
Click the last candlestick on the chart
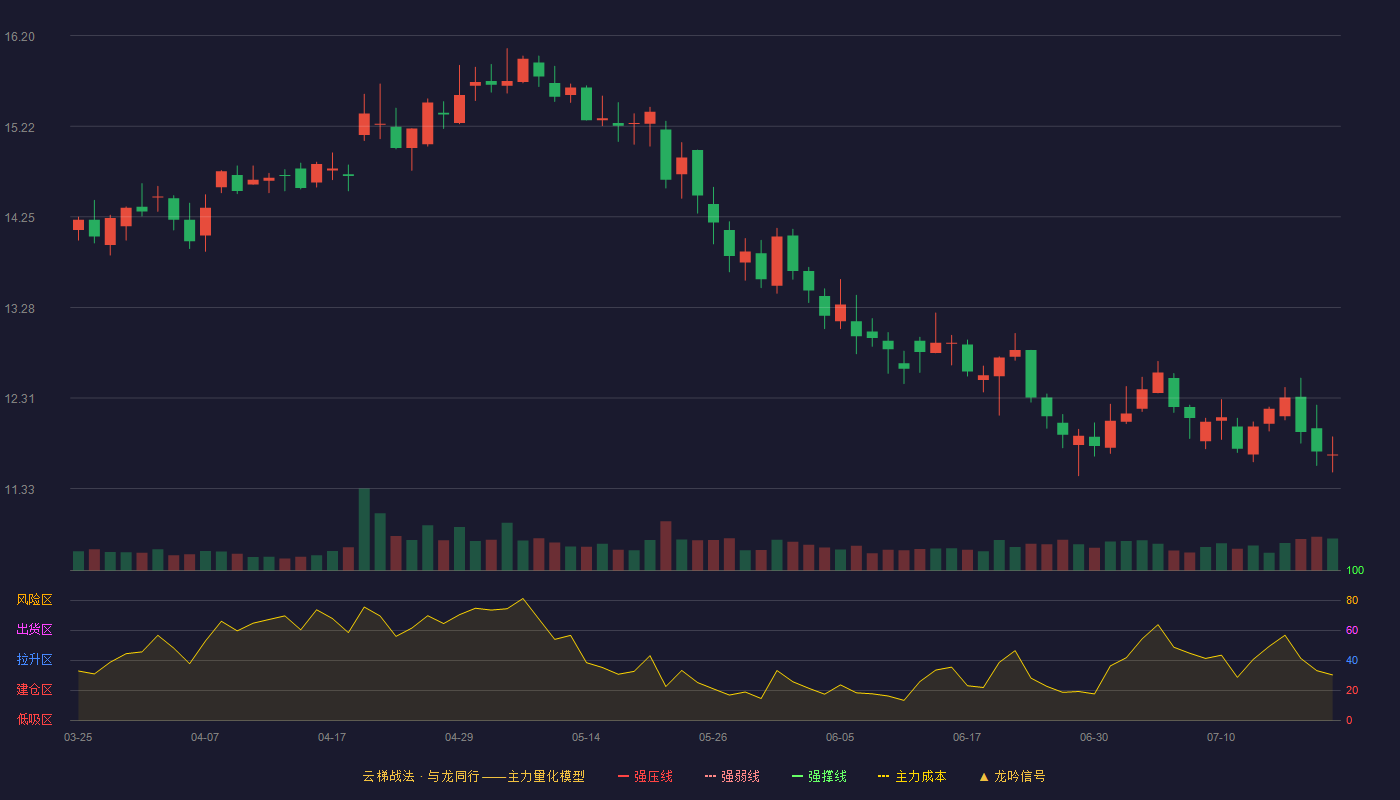[x=1332, y=455]
